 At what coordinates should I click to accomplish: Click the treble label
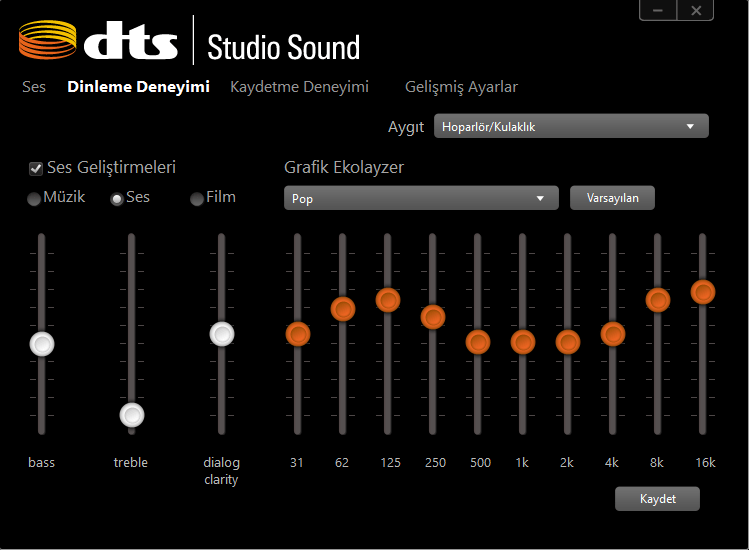[131, 463]
